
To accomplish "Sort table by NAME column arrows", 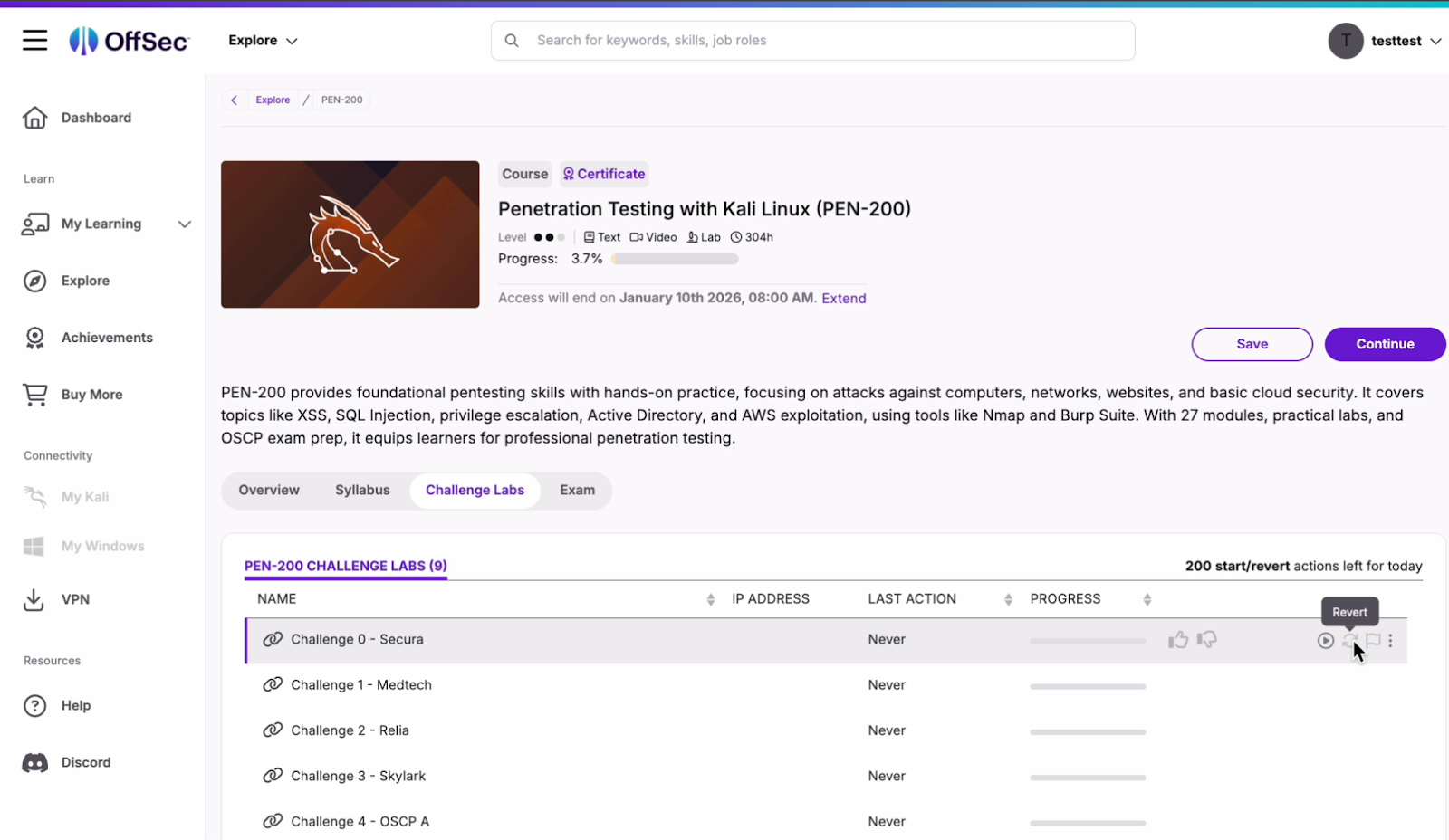I will pos(711,599).
